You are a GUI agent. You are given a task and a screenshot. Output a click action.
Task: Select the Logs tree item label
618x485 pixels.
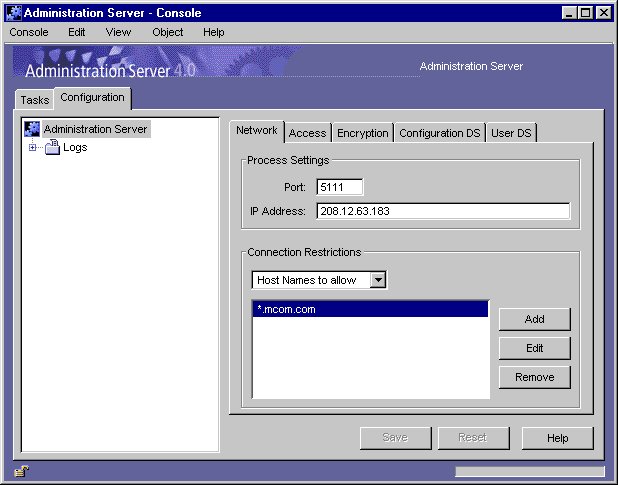[x=75, y=147]
